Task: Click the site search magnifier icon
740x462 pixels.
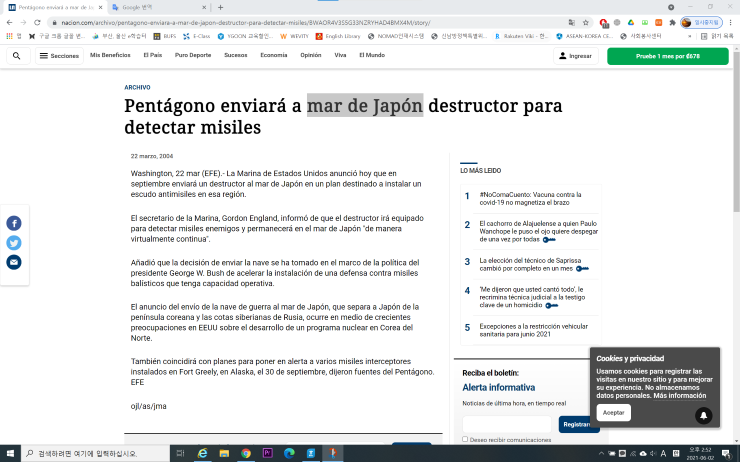Action: click(16, 56)
